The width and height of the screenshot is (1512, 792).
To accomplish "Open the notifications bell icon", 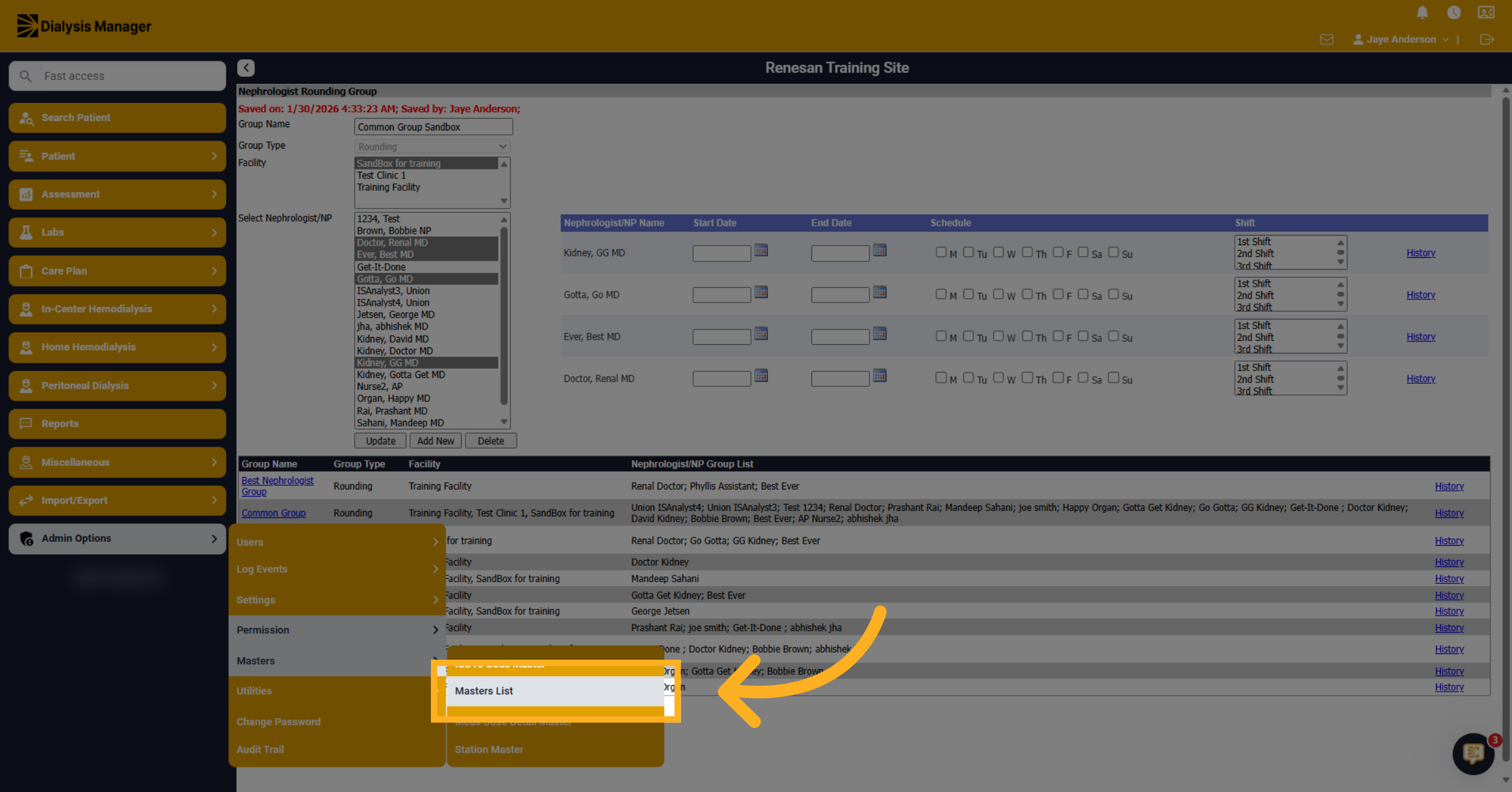I will pyautogui.click(x=1422, y=13).
